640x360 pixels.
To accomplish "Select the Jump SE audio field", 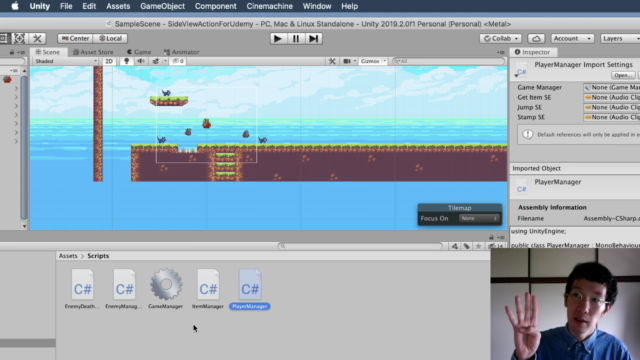I will [611, 107].
